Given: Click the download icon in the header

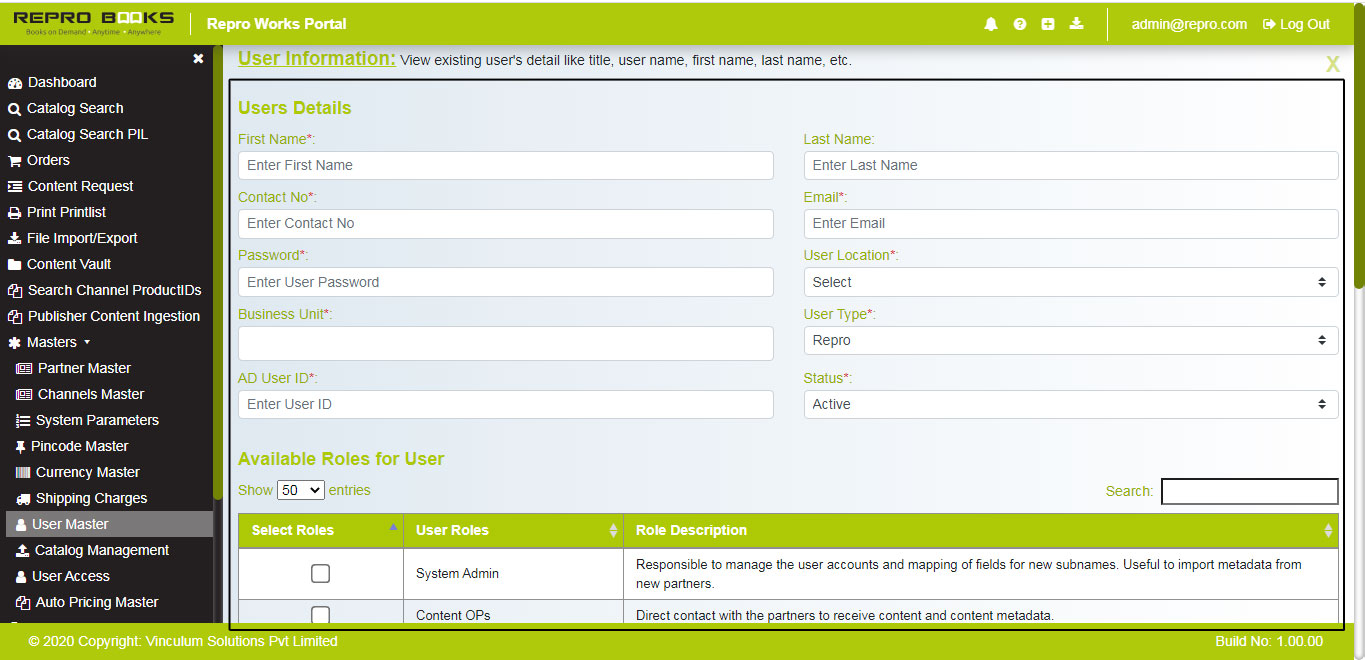Looking at the screenshot, I should (1076, 23).
